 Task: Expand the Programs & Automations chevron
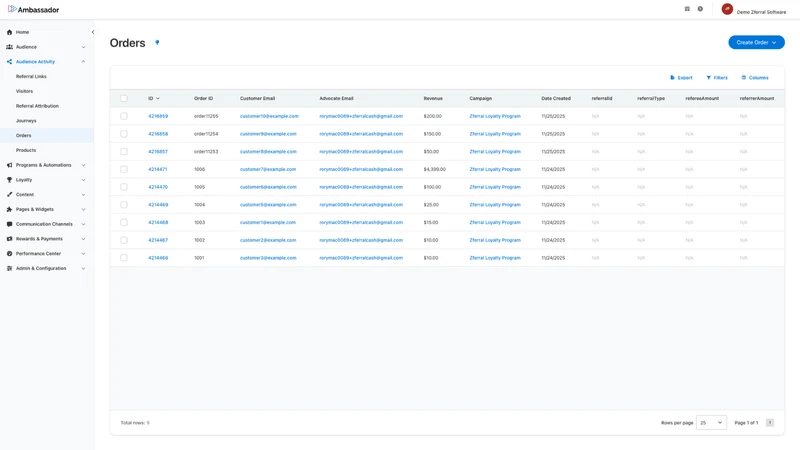84,165
